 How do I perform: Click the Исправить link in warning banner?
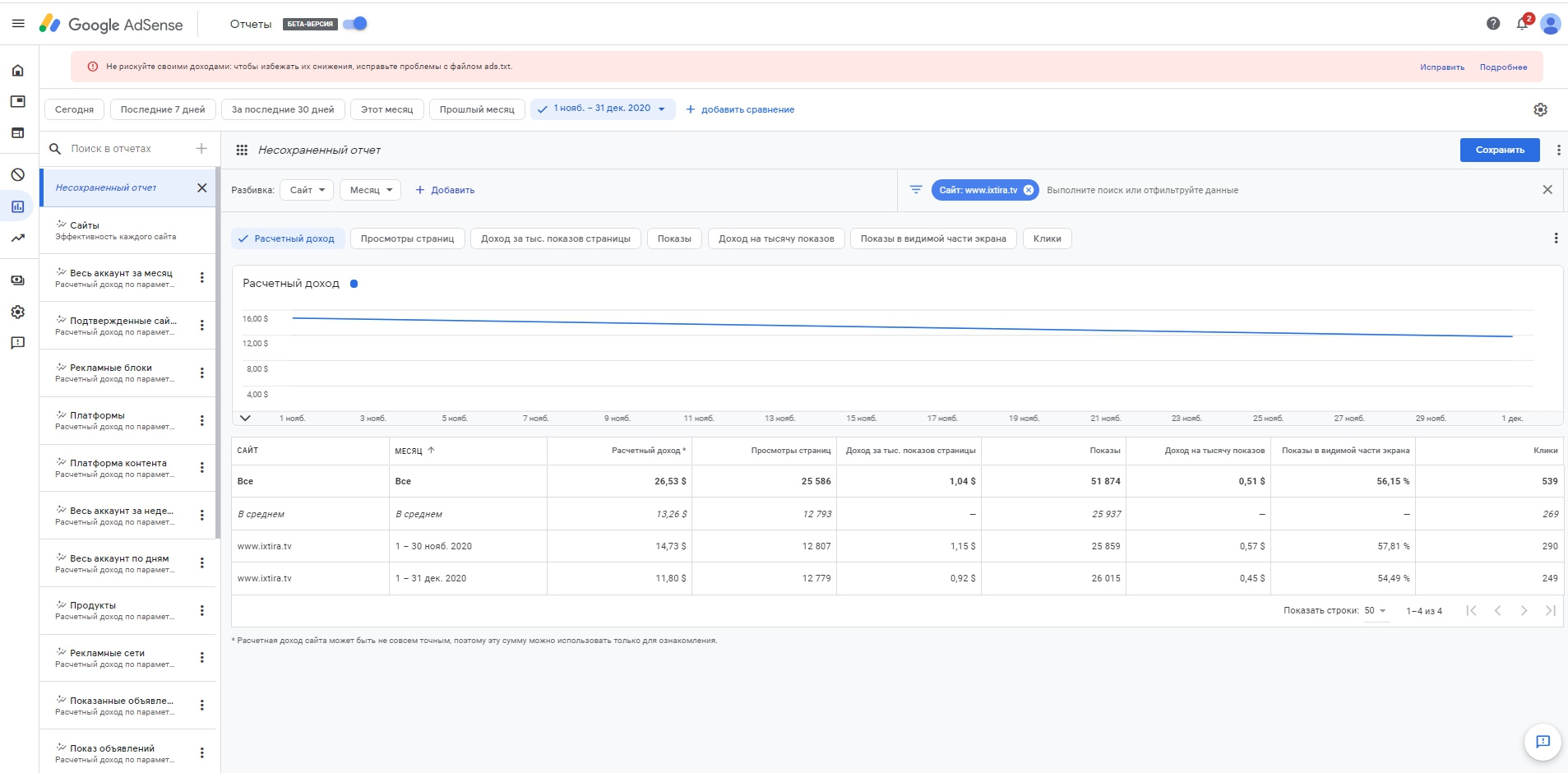1441,67
